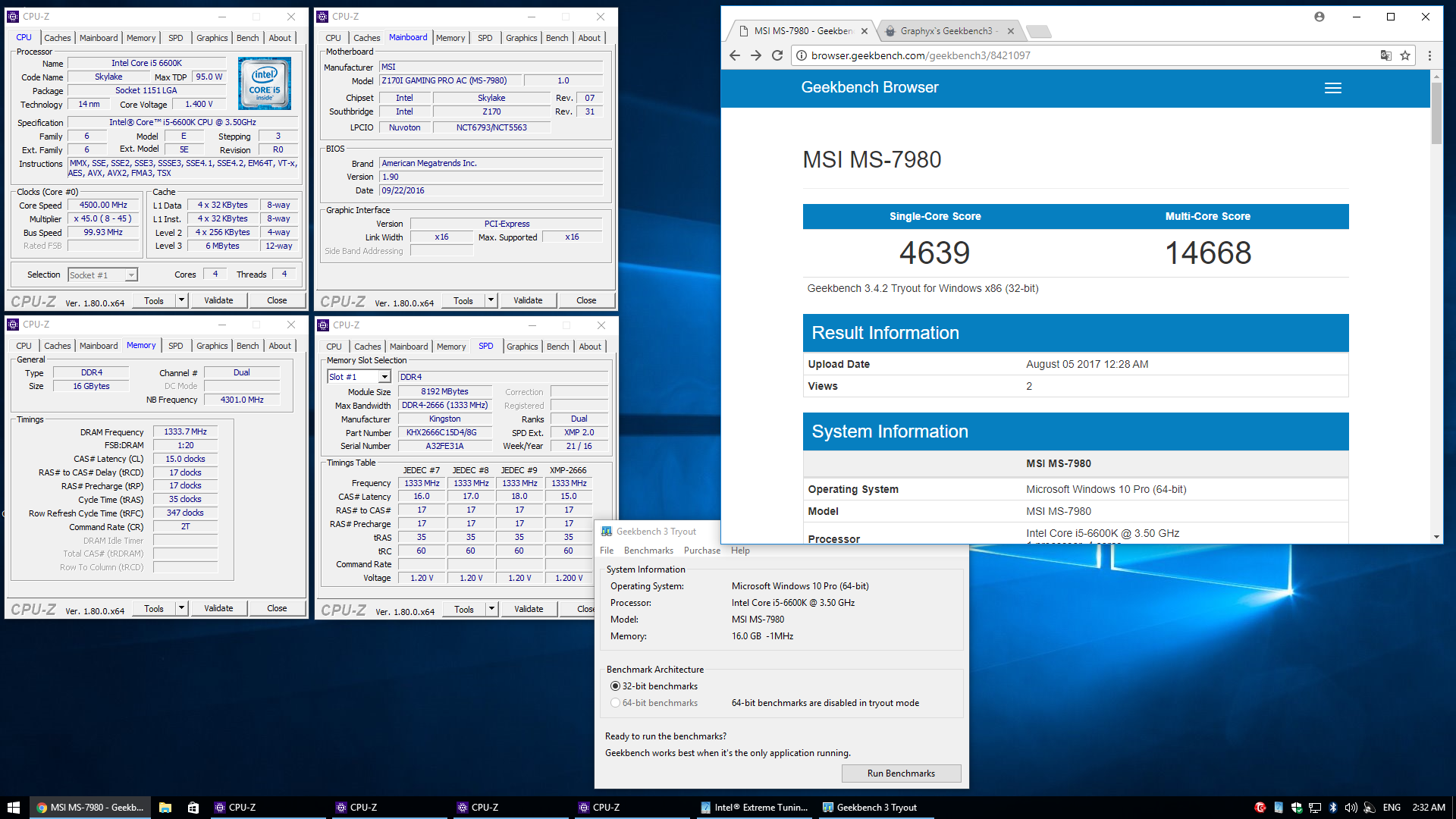View site information icon in address bar
Image resolution: width=1456 pixels, height=819 pixels.
point(800,55)
